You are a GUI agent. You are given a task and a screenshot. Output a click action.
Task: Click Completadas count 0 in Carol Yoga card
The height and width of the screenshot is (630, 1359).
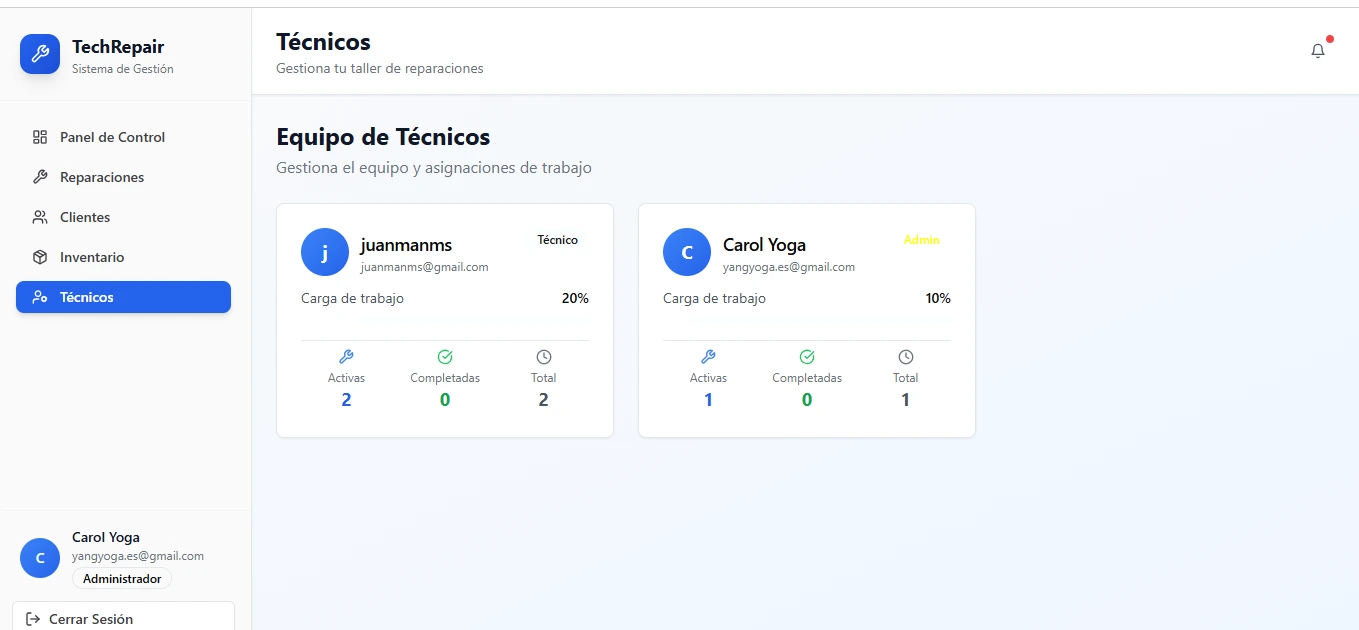point(807,400)
